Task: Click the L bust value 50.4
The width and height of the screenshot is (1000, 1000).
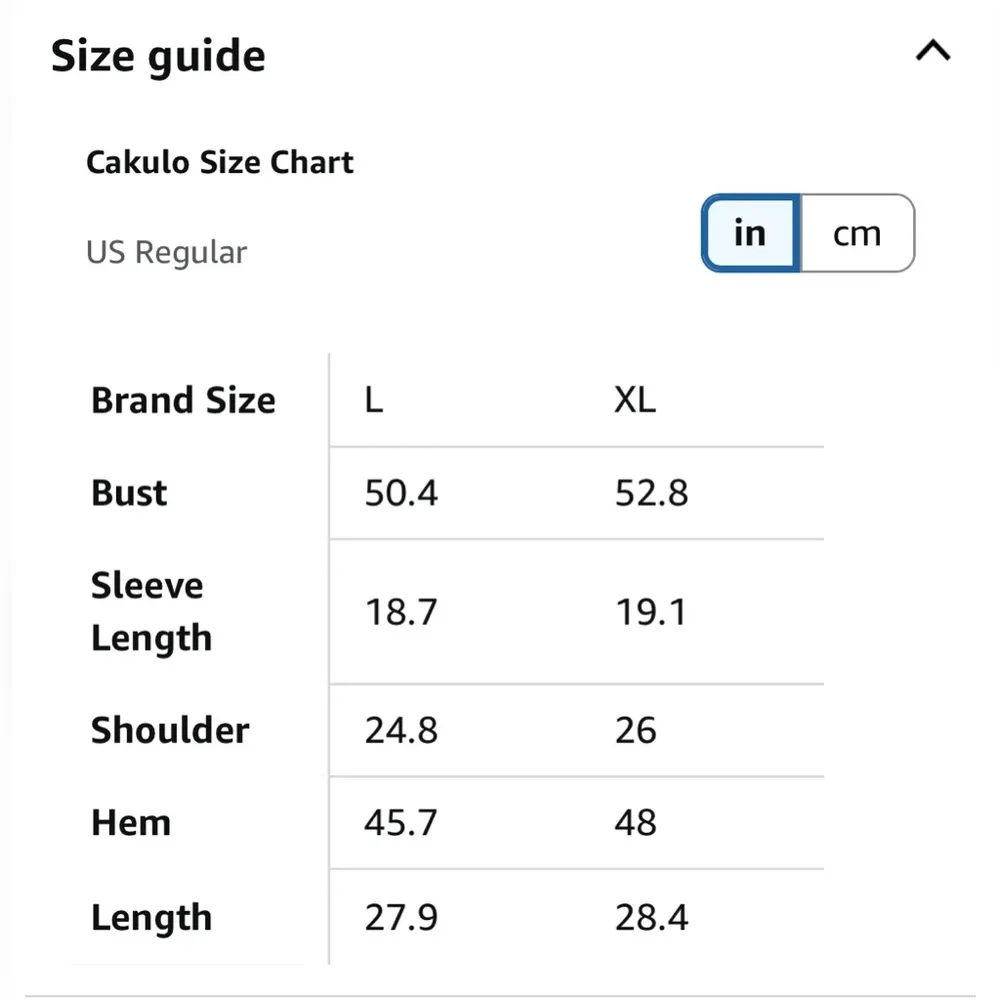Action: tap(401, 493)
